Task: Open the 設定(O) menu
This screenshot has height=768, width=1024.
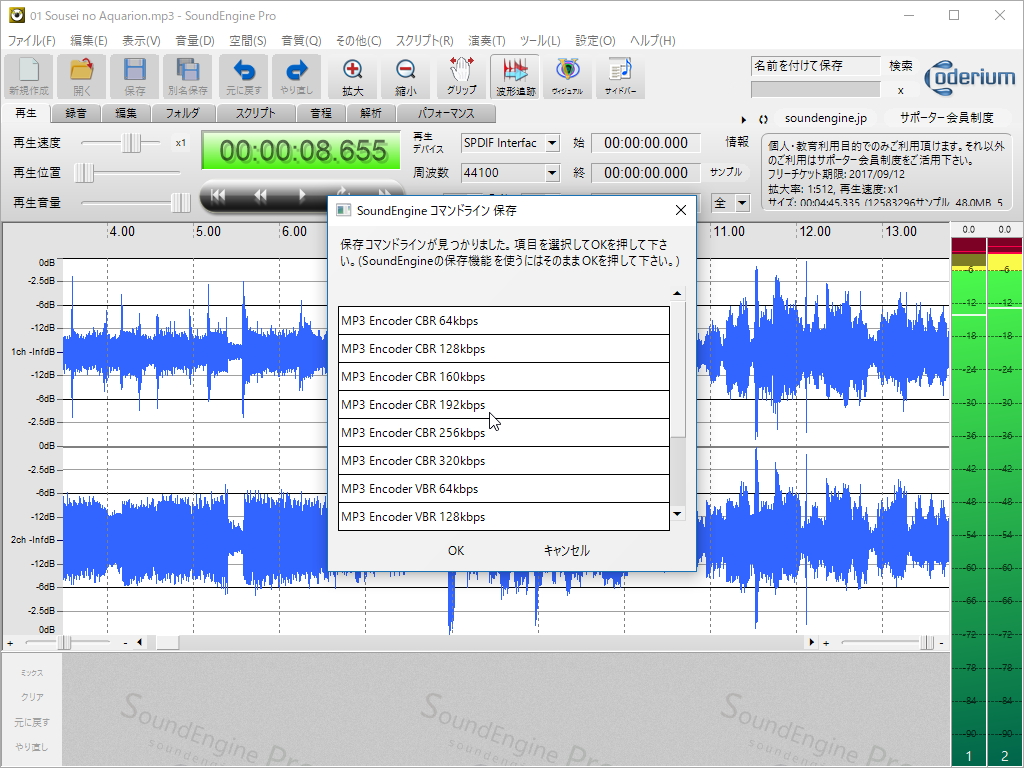Action: (x=595, y=40)
